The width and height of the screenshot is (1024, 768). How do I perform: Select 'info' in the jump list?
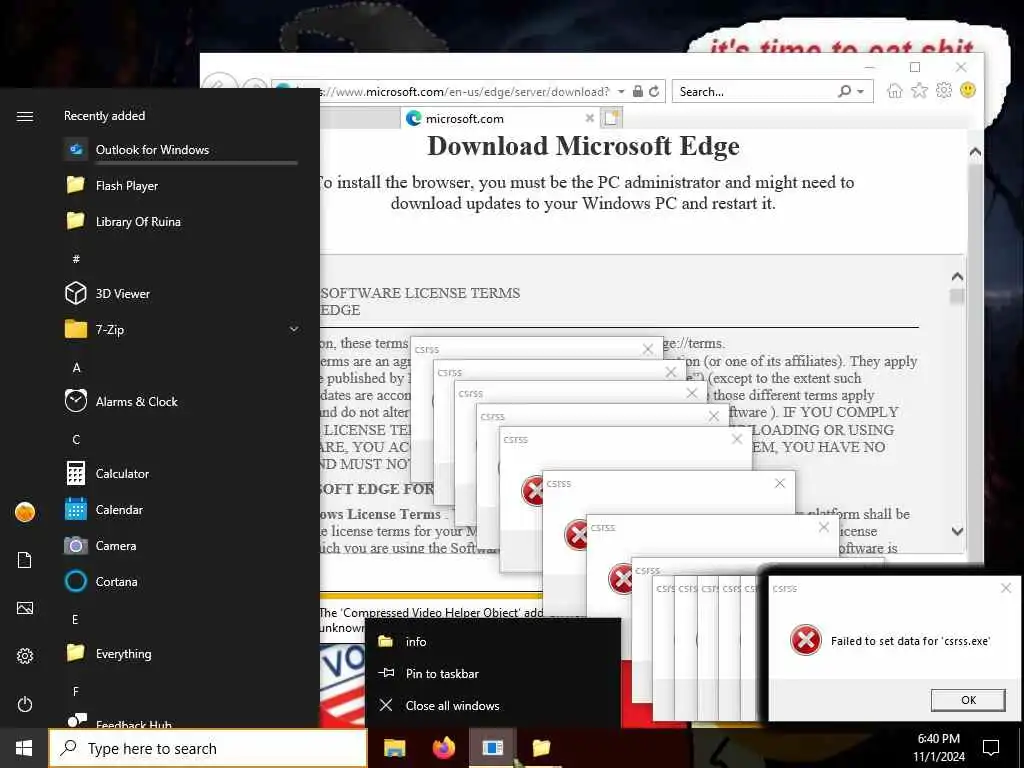pos(492,641)
